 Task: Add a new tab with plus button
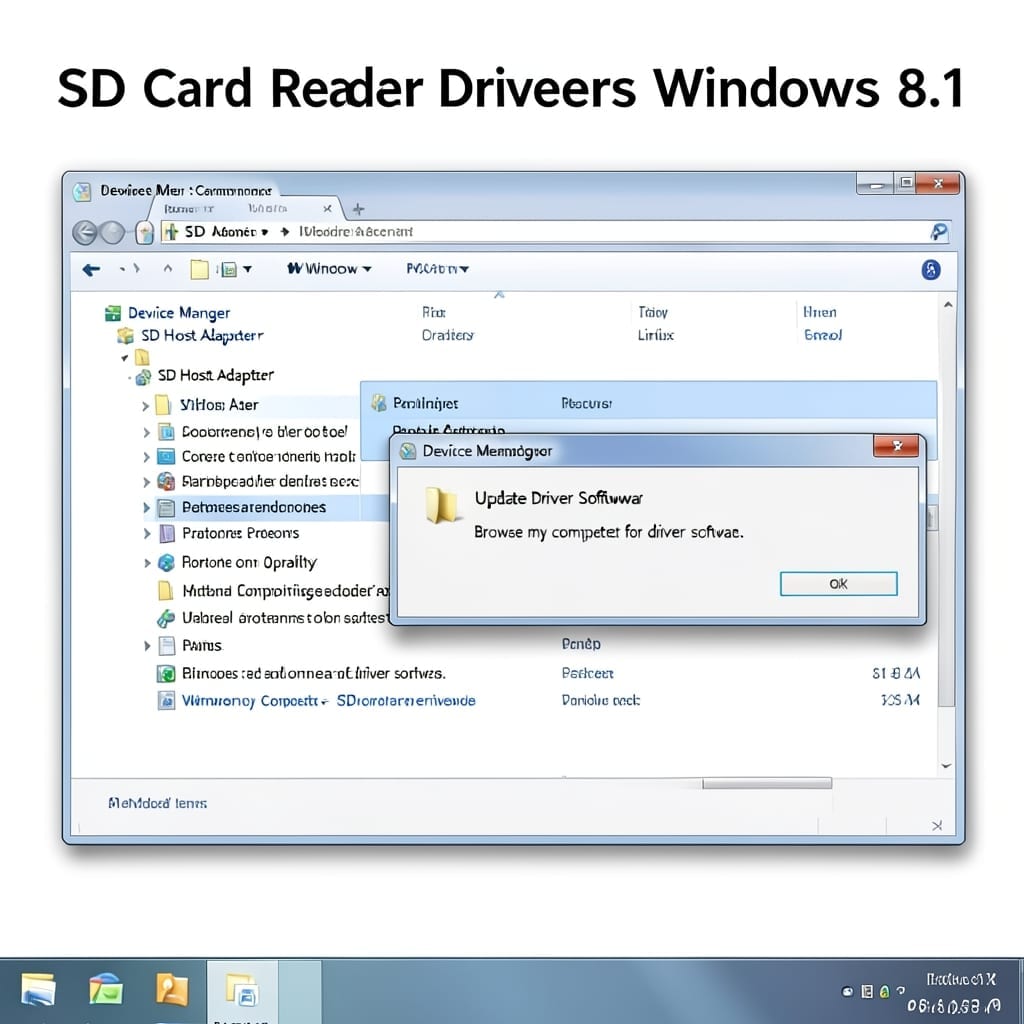pos(358,209)
